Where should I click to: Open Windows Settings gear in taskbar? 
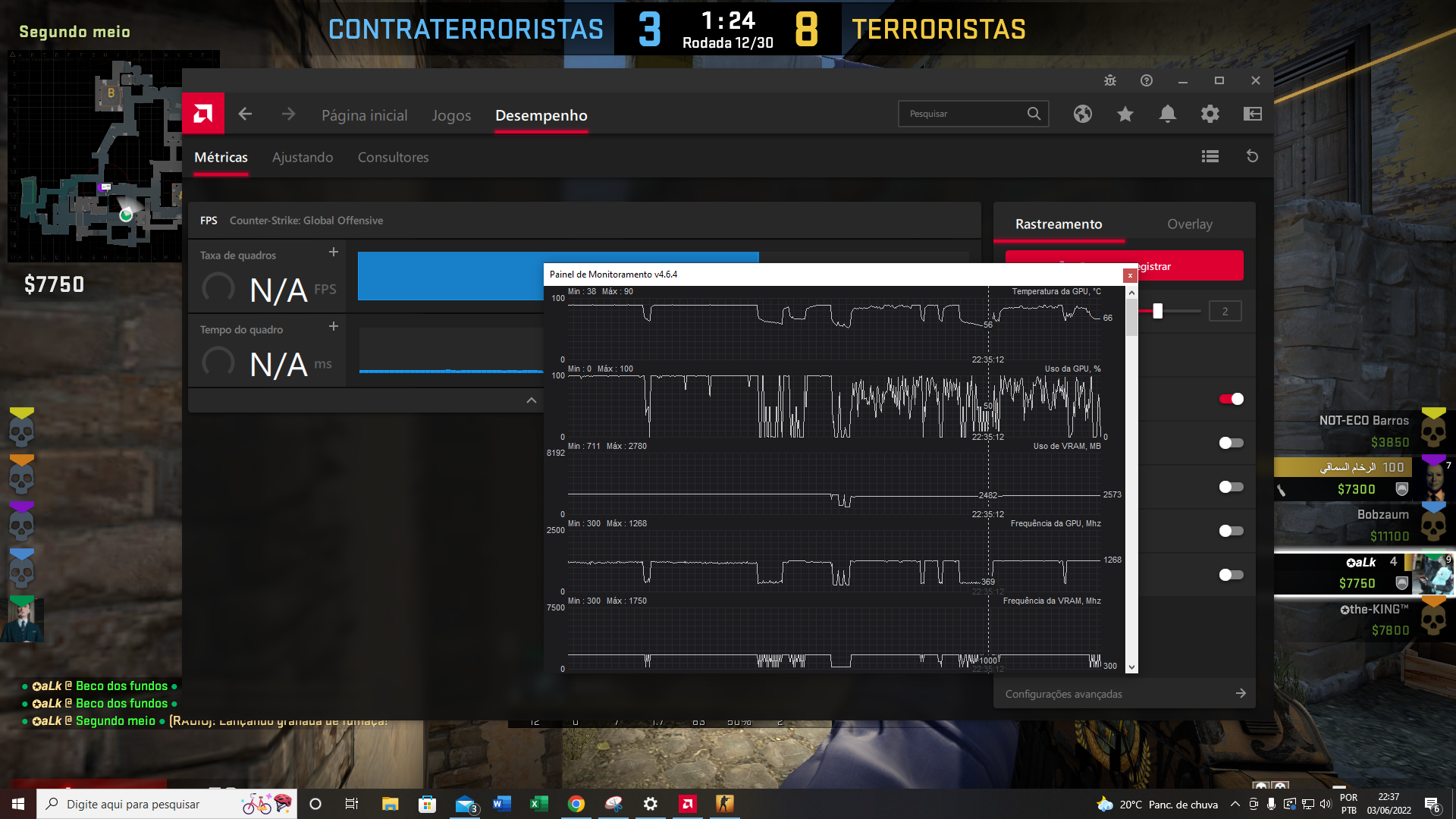point(651,804)
